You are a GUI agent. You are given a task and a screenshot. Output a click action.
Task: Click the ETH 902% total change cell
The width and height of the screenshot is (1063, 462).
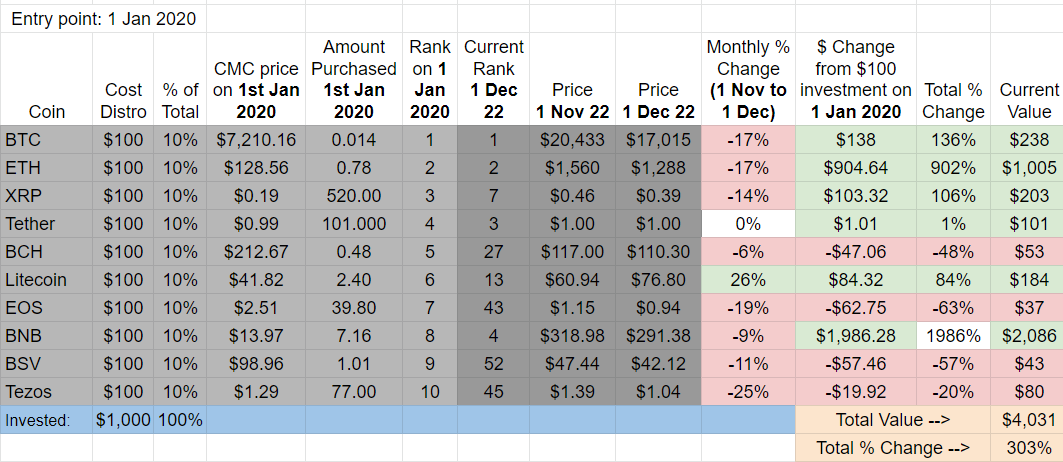953,168
